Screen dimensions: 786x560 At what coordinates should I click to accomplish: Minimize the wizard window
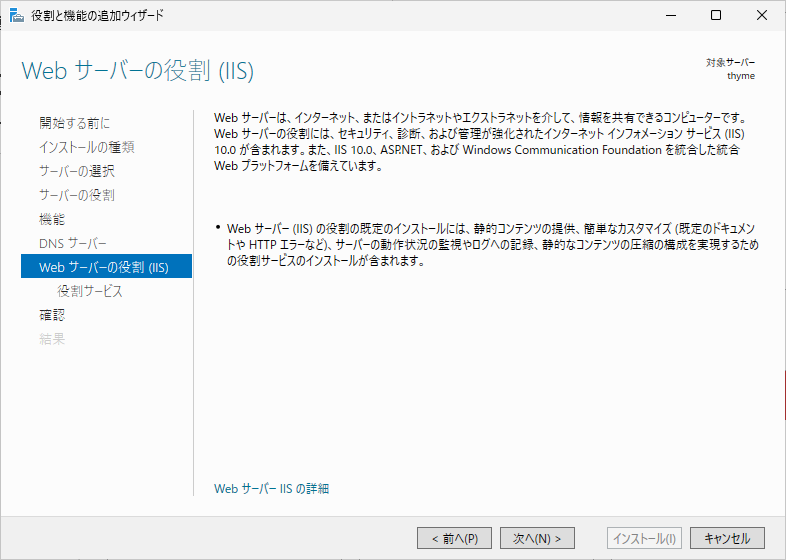pyautogui.click(x=671, y=16)
